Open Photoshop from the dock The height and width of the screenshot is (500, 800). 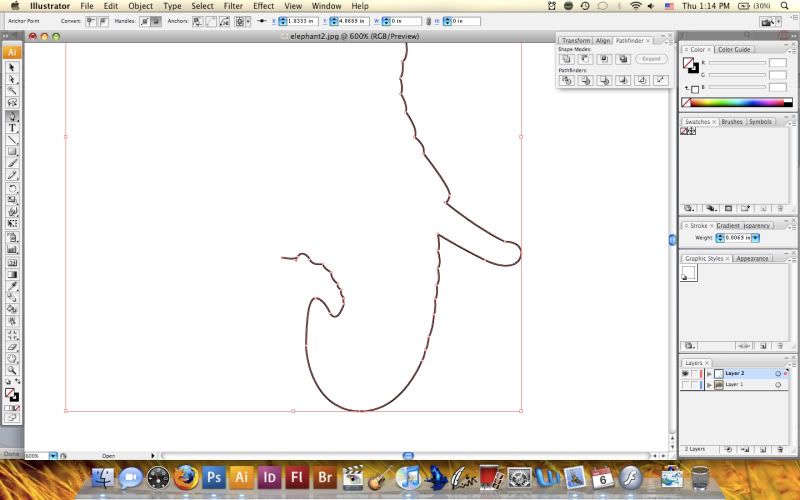[213, 476]
